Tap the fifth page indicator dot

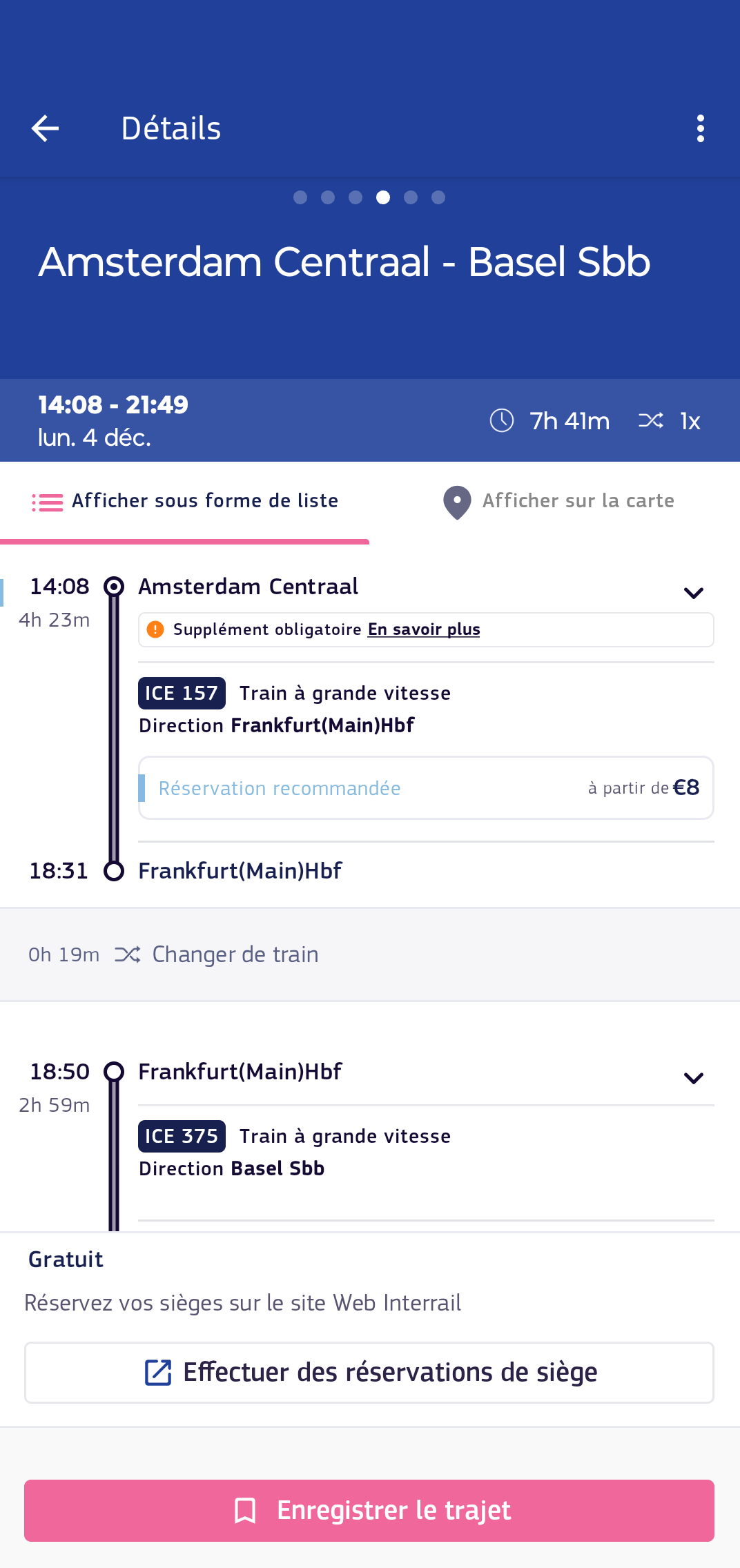click(411, 198)
